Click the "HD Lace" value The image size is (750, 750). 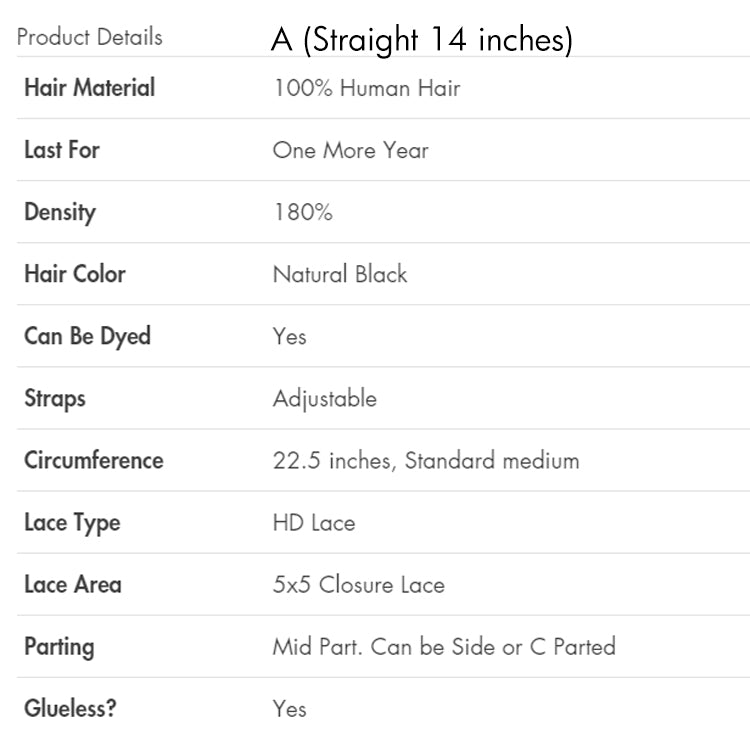point(313,523)
